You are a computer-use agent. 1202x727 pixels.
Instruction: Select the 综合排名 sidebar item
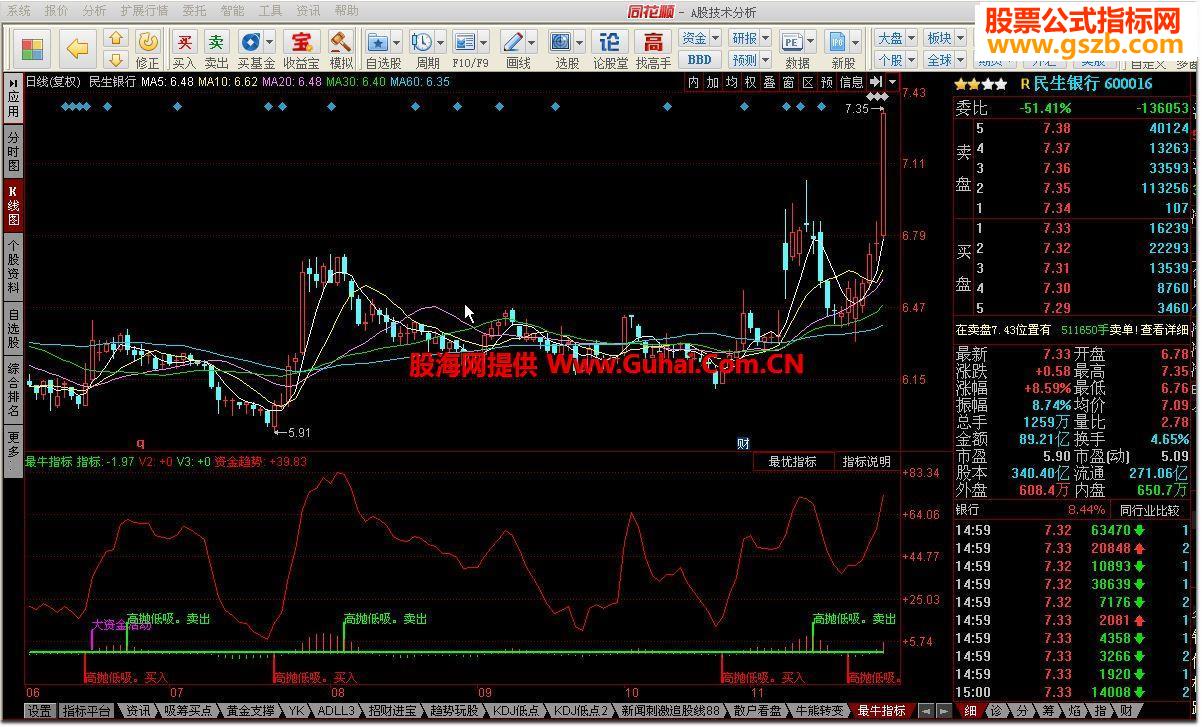[x=13, y=390]
